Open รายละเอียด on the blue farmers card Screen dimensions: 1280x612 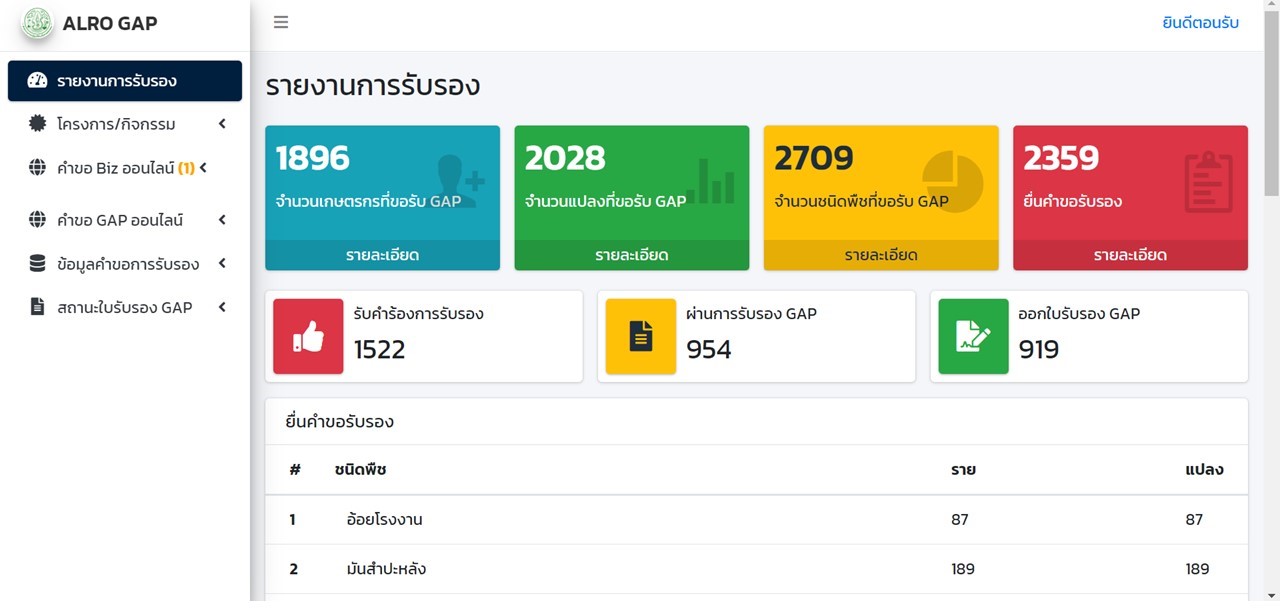[382, 255]
